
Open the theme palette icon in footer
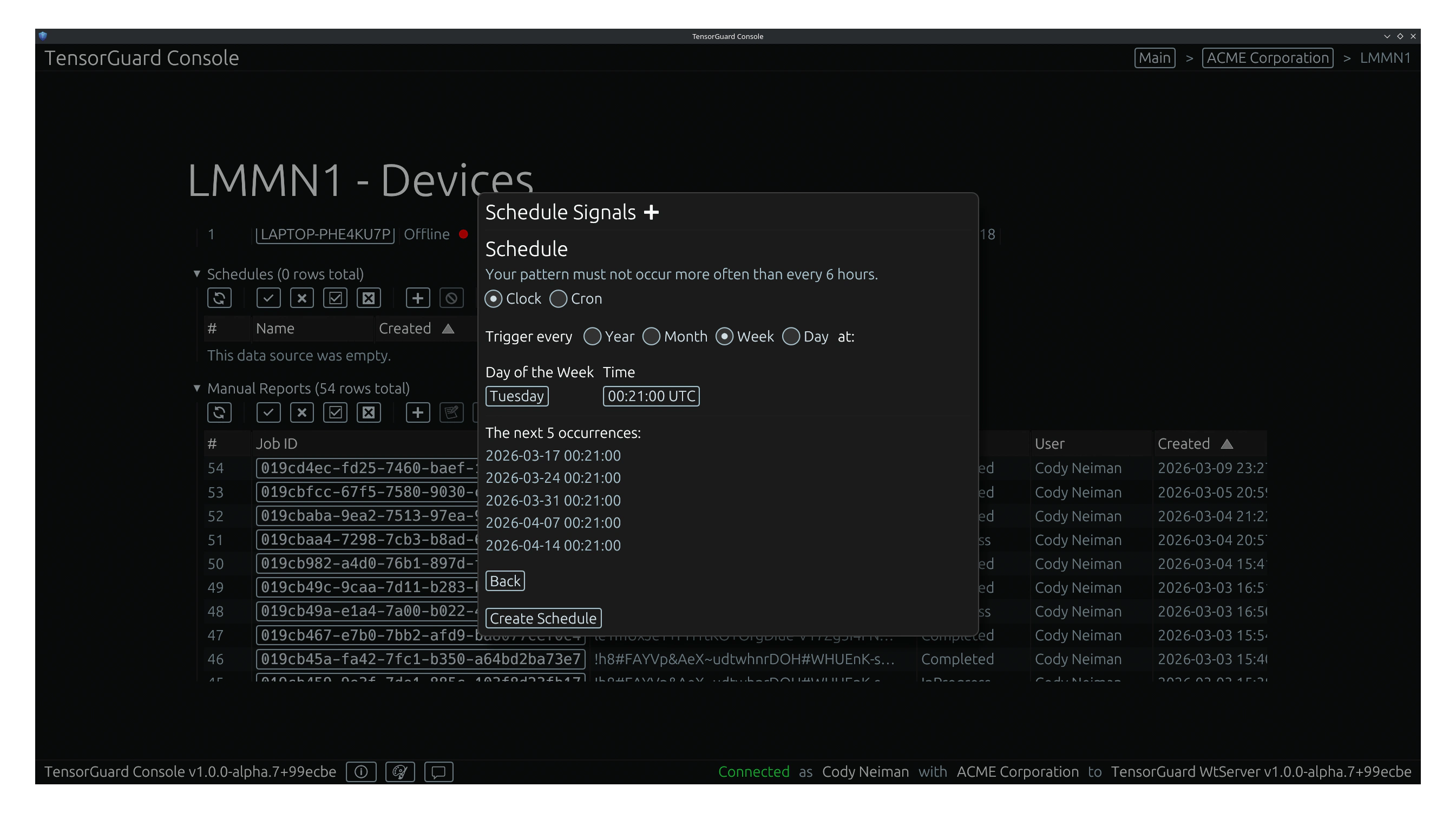(400, 771)
